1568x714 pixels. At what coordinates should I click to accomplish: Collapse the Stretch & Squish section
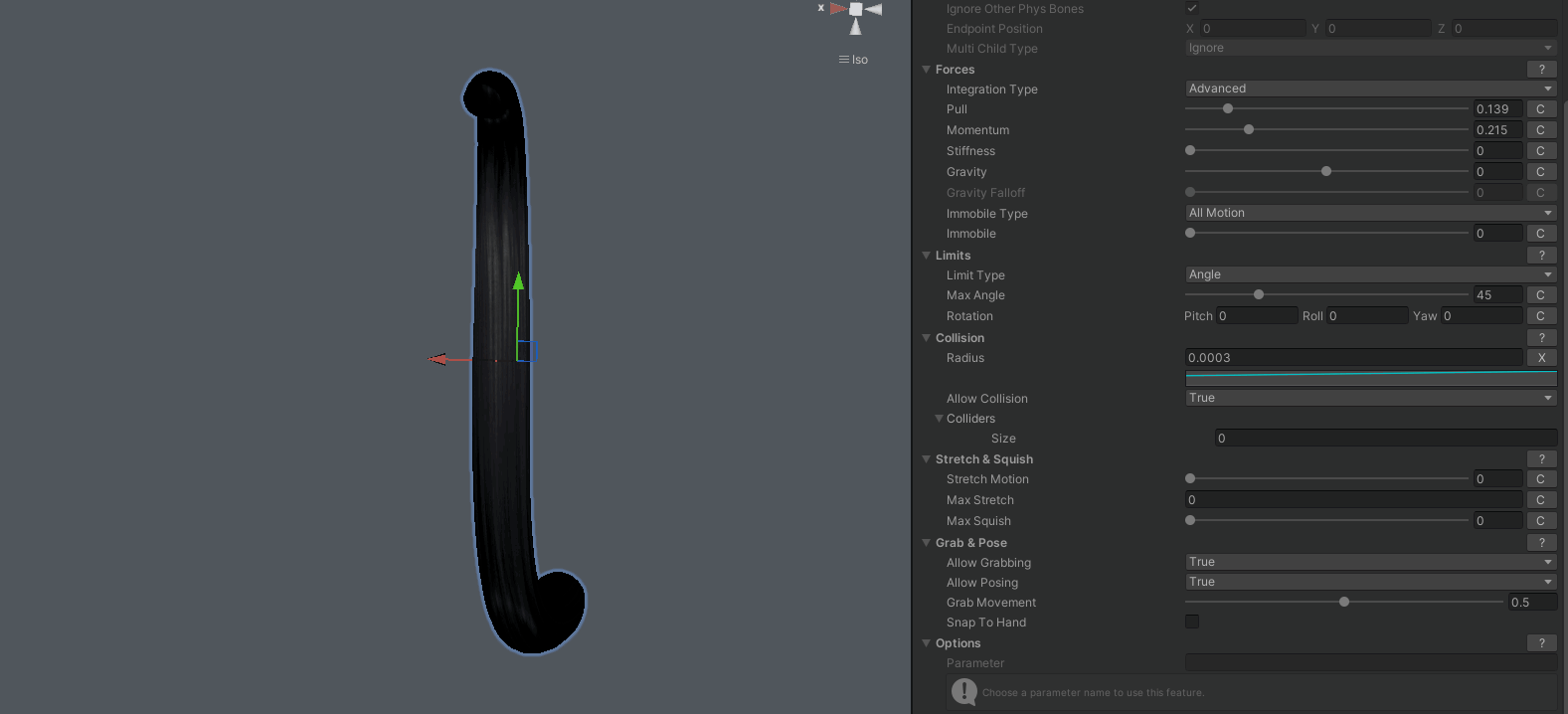click(927, 459)
